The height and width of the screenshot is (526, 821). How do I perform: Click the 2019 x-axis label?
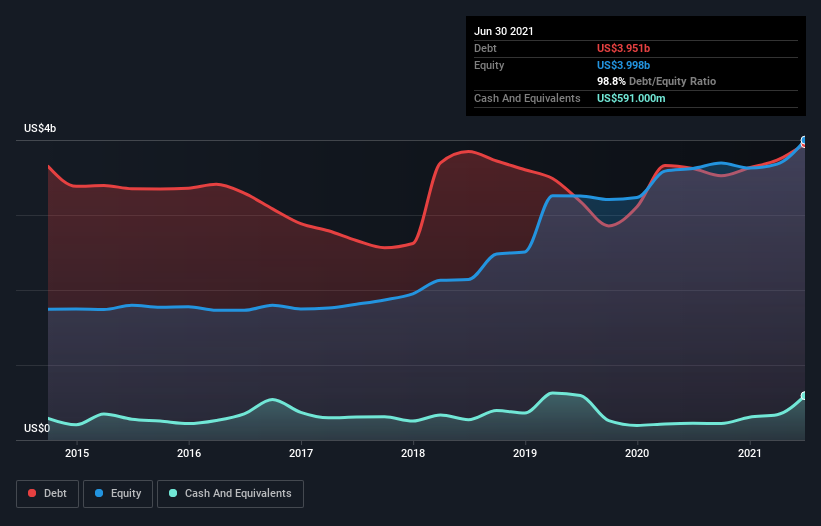525,453
